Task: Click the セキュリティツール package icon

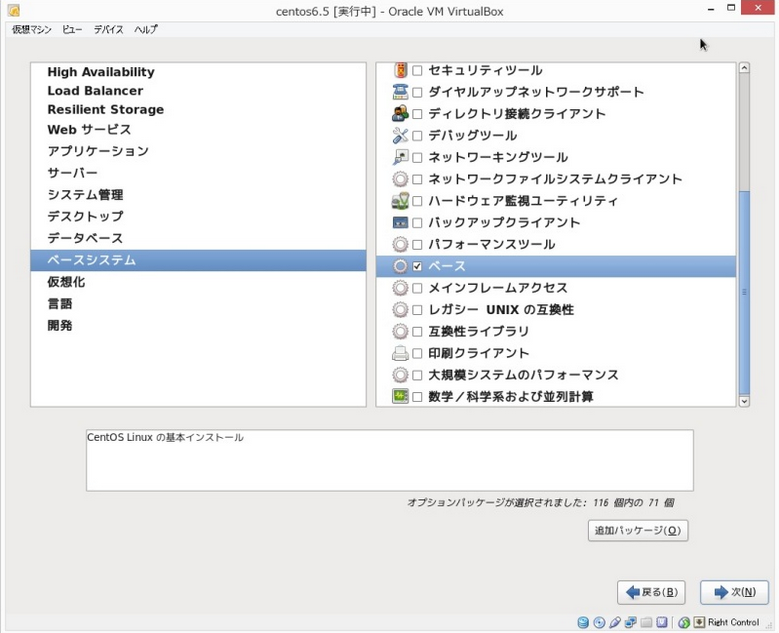Action: [x=400, y=70]
